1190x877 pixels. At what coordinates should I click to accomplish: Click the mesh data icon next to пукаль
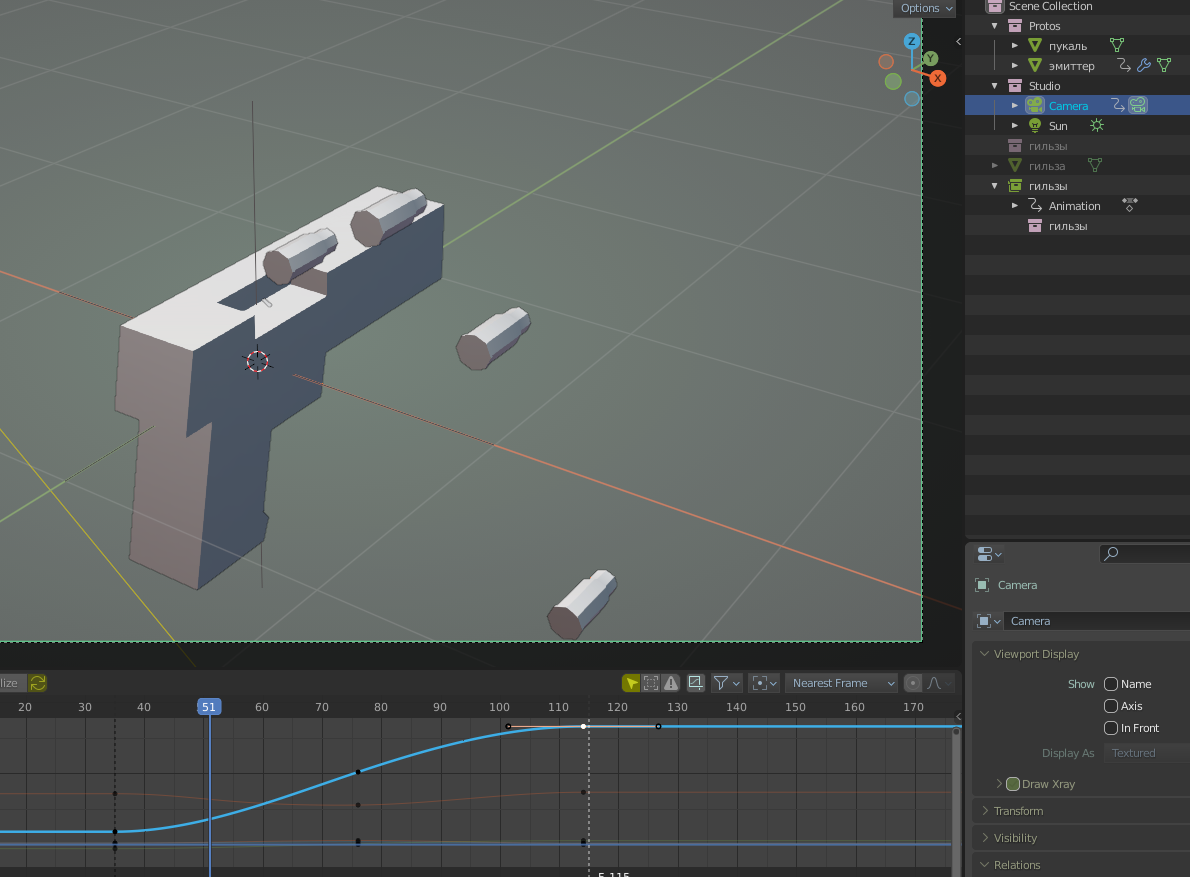click(1116, 46)
